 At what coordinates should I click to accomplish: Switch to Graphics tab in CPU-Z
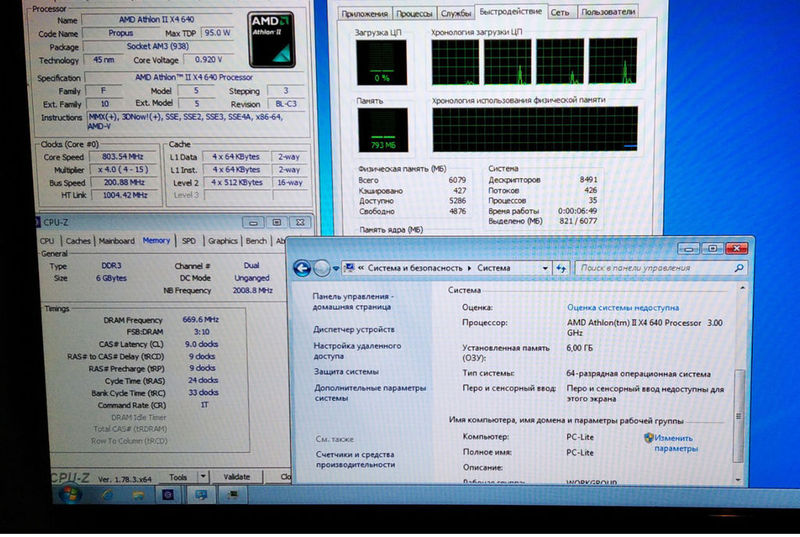222,241
